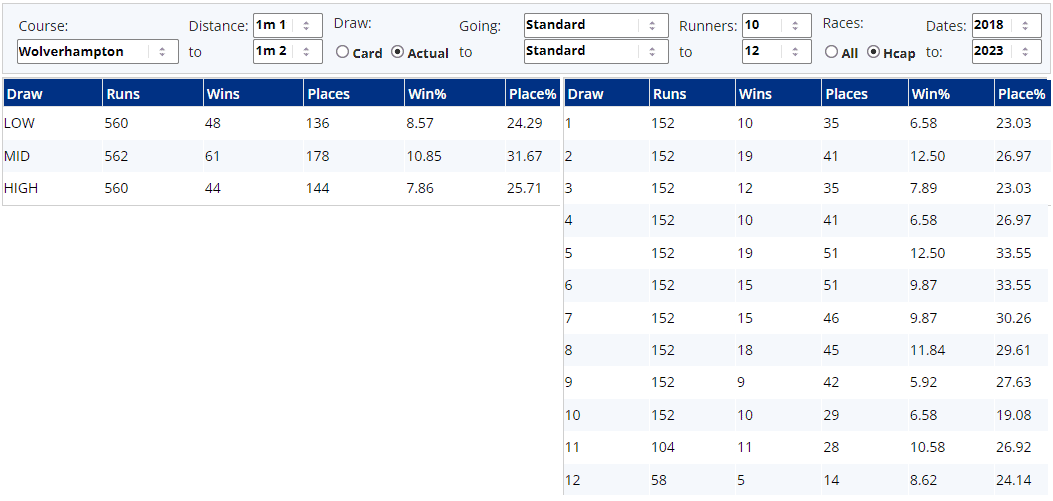Screen dimensions: 1053x501
Task: Click the Places header in left table
Action: pos(327,94)
